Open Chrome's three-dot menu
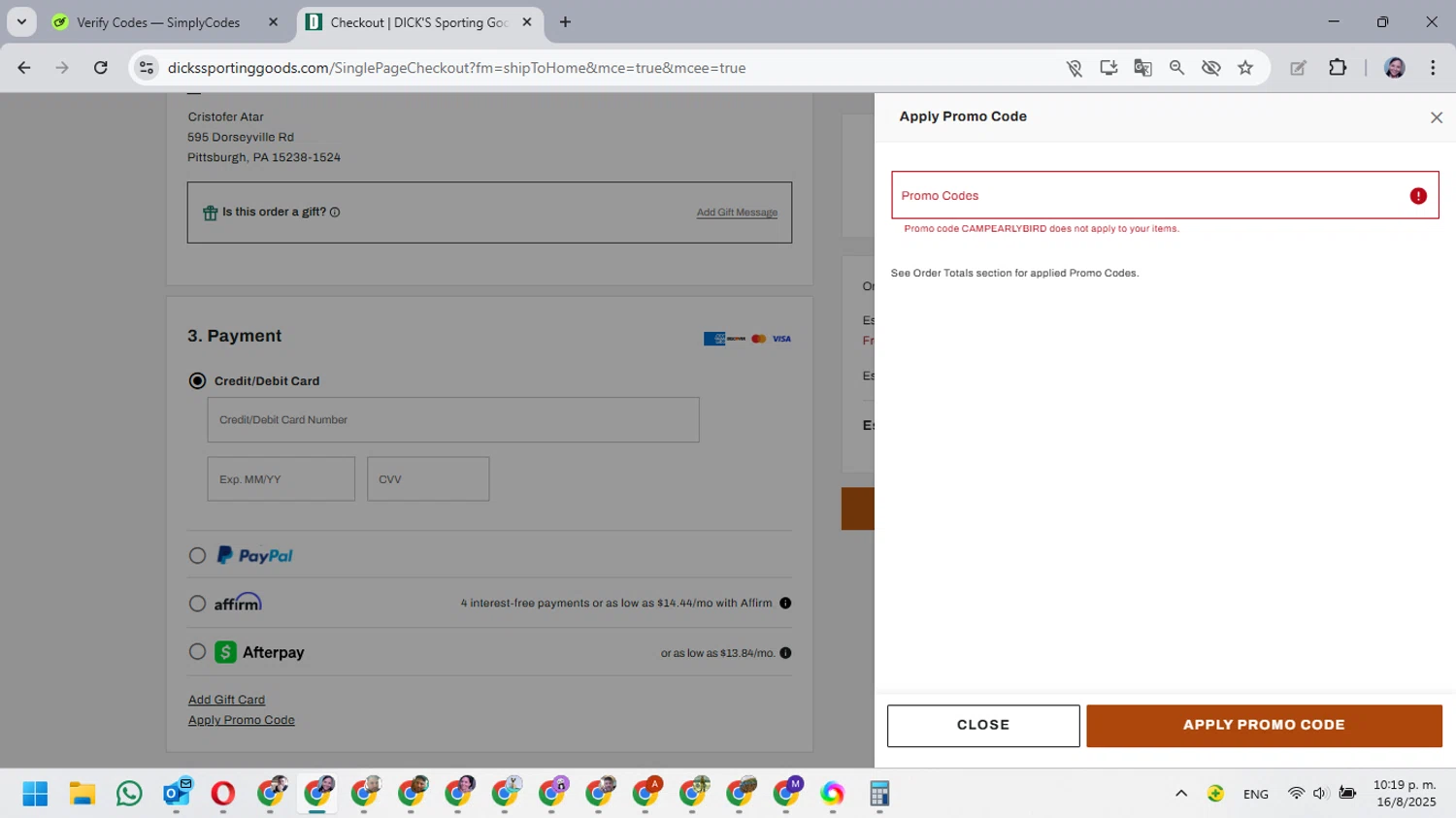 (1433, 68)
